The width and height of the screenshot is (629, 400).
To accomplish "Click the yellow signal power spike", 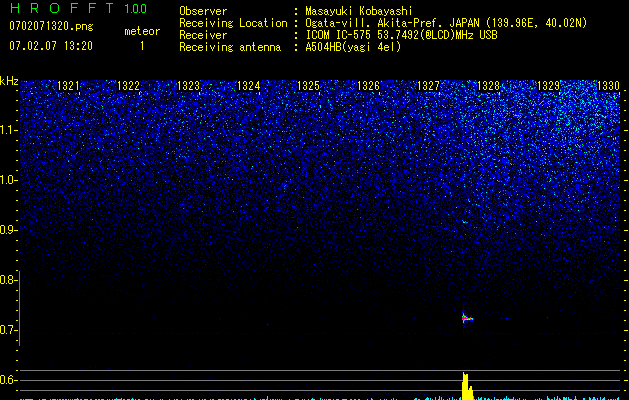I will [x=465, y=384].
